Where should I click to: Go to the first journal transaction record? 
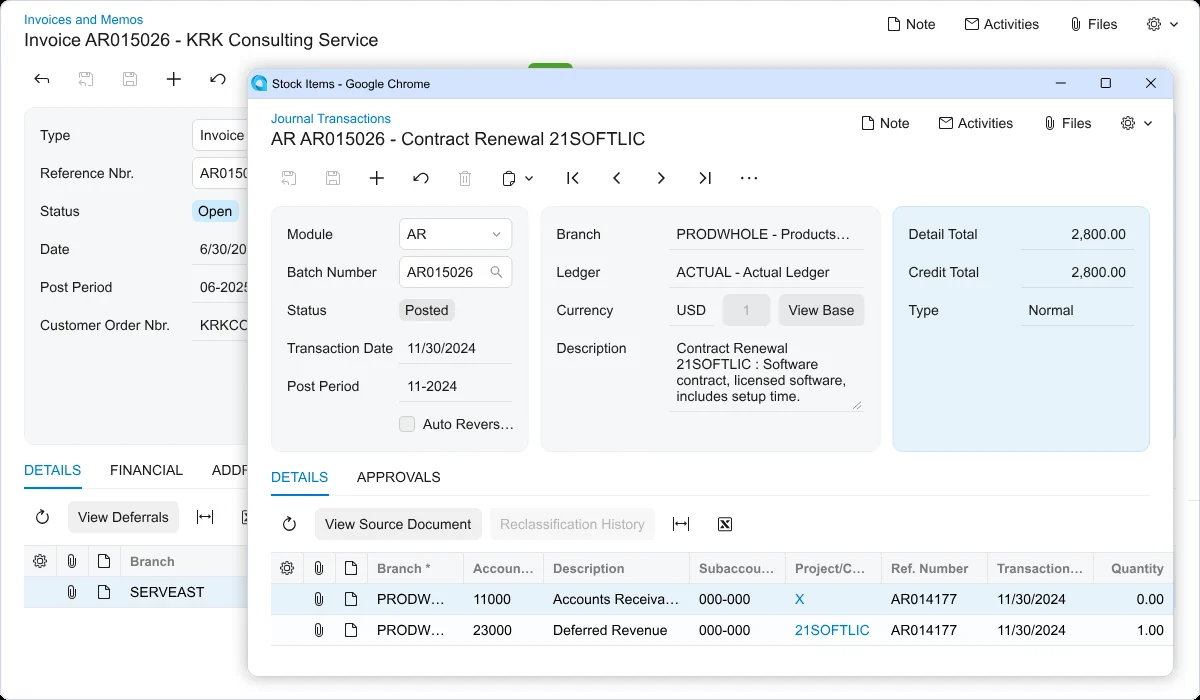click(x=573, y=178)
